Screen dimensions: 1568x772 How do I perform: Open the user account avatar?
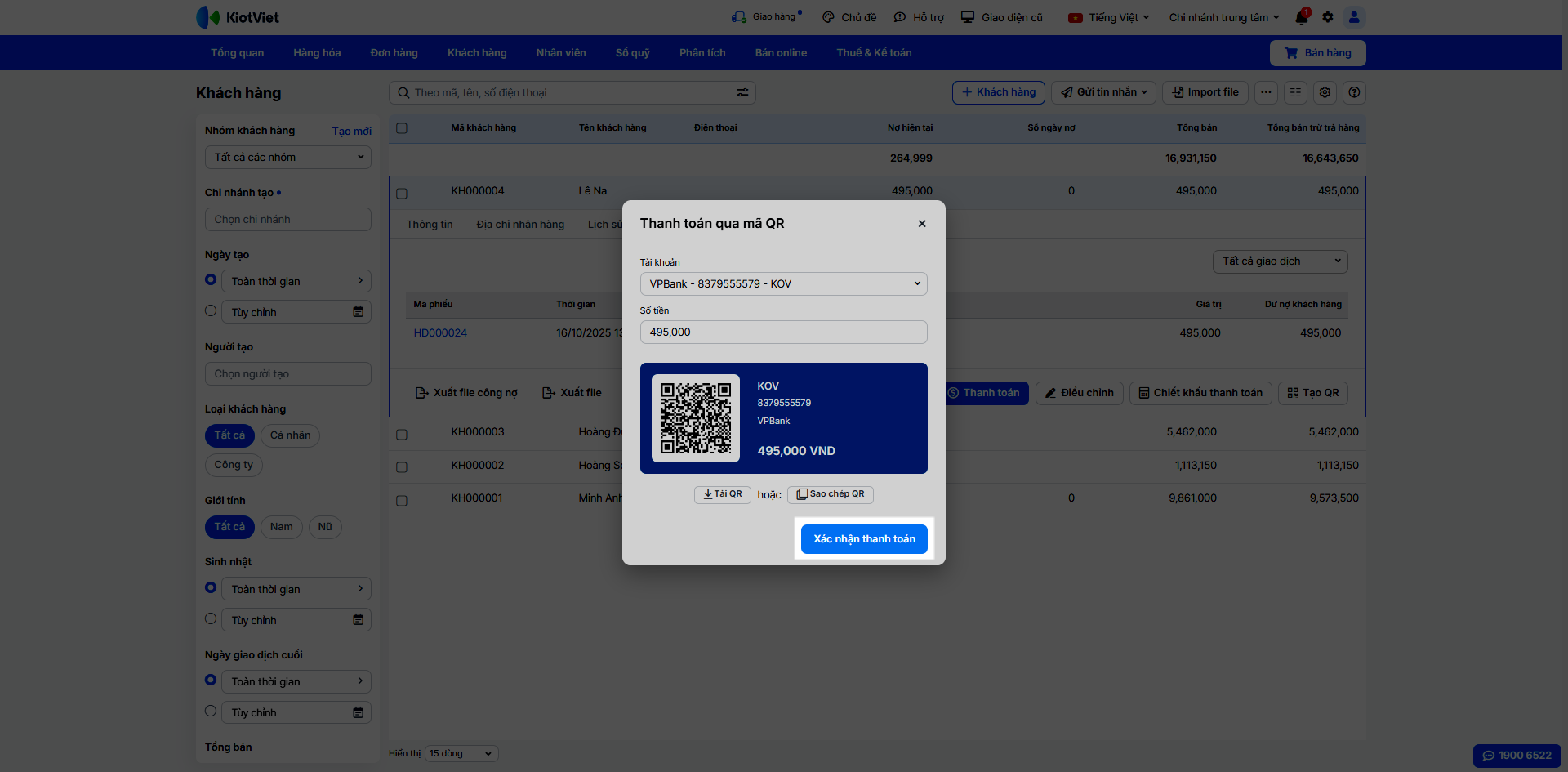(x=1354, y=17)
